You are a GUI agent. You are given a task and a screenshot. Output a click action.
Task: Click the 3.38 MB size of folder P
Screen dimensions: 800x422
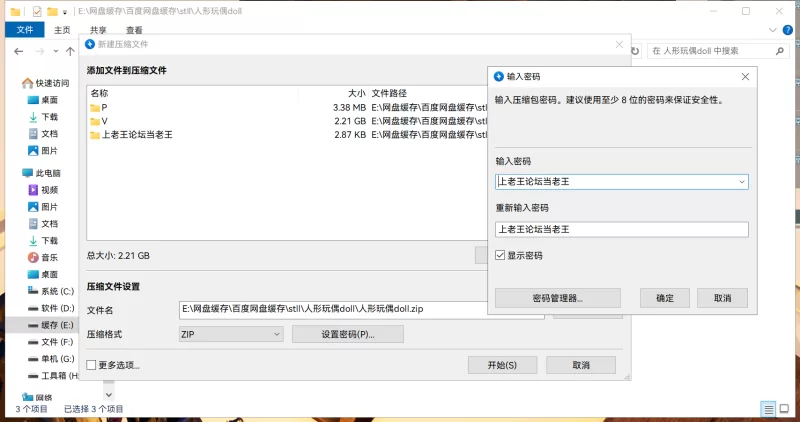[349, 108]
